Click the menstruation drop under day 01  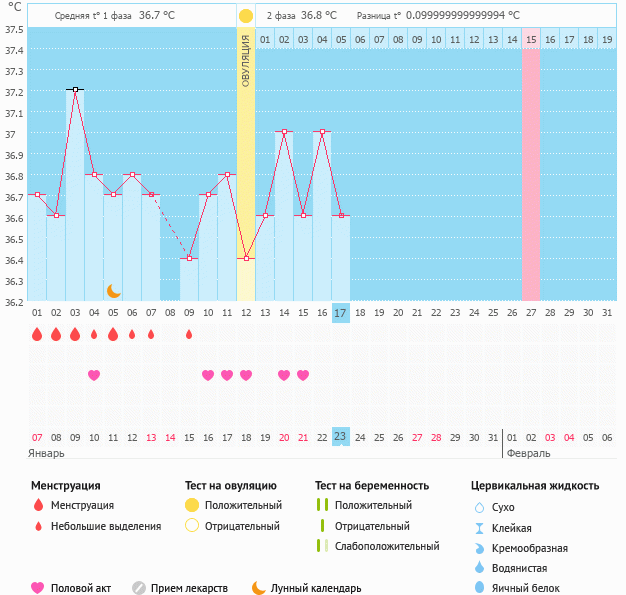(37, 335)
